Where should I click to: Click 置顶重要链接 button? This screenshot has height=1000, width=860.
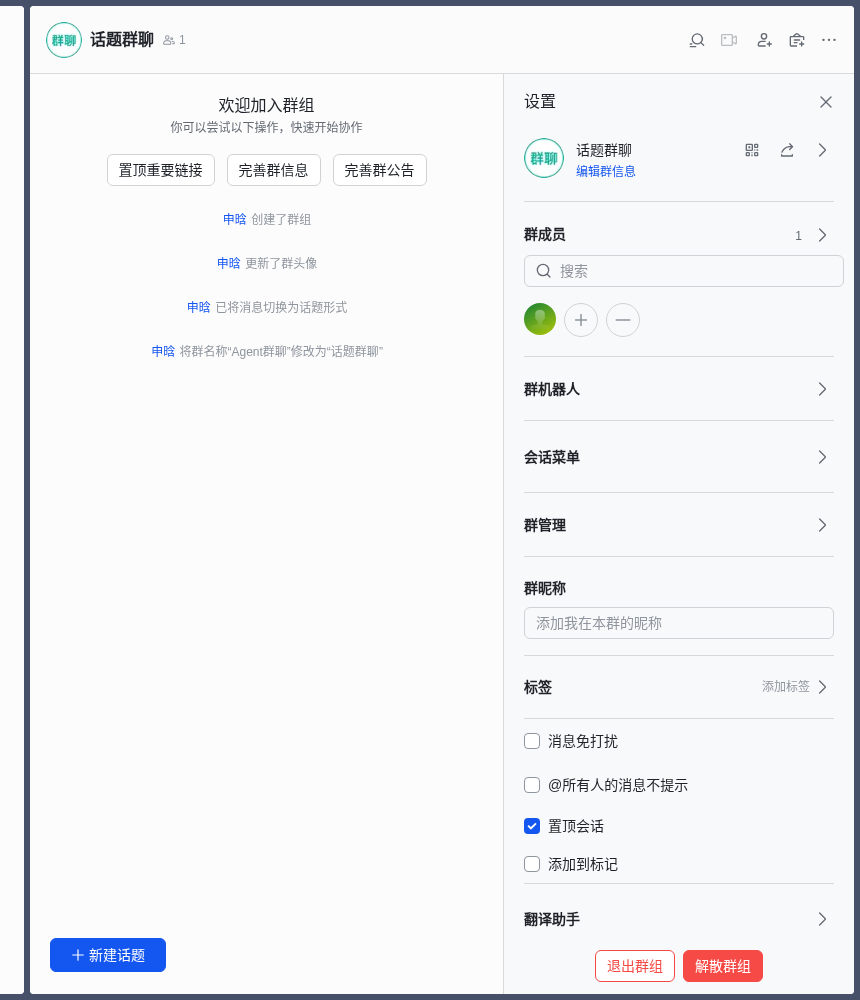[x=161, y=170]
